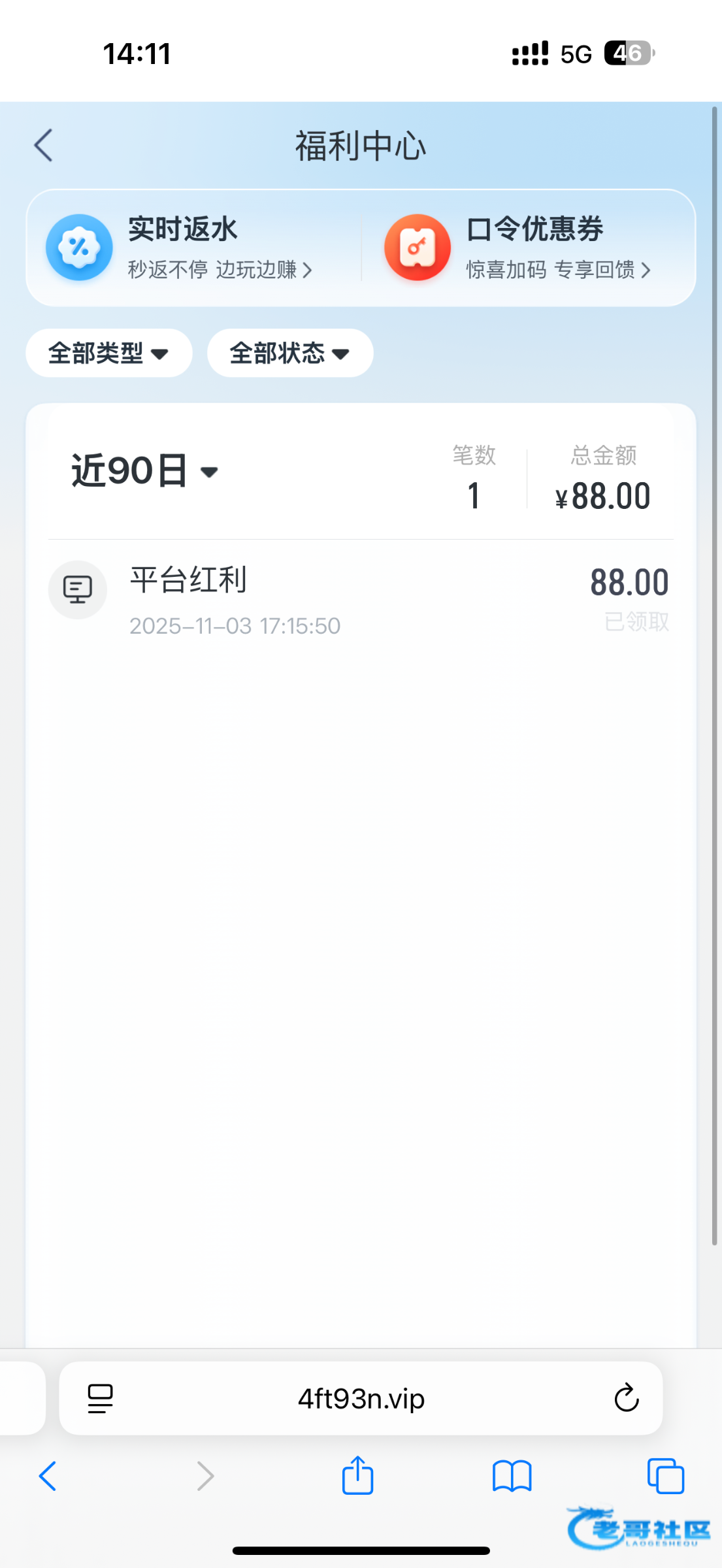Open the 全部状态 filter dropdown
Screen dimensions: 722x1568
290,353
